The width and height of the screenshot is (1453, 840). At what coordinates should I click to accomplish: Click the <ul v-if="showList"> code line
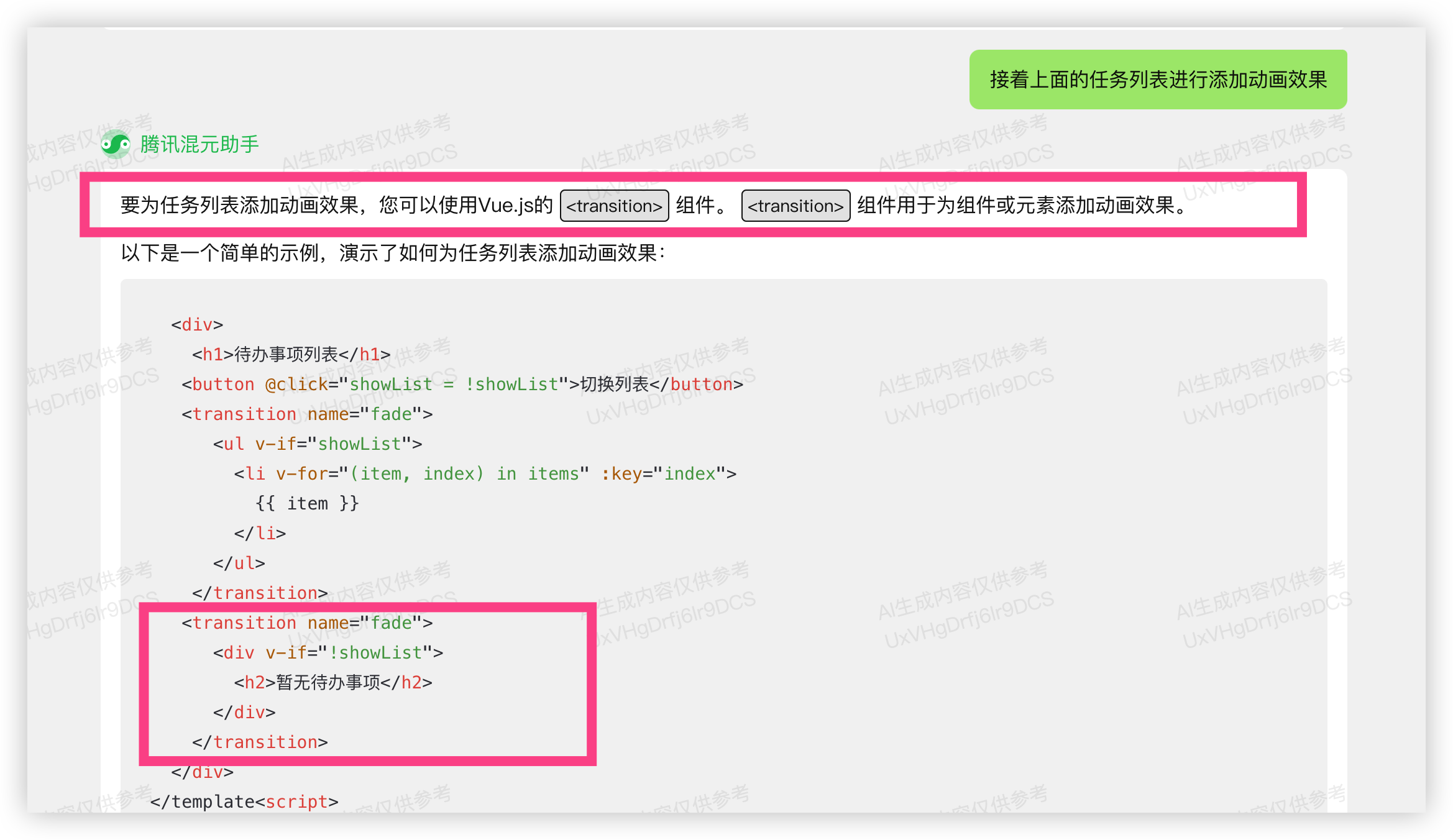tap(318, 444)
